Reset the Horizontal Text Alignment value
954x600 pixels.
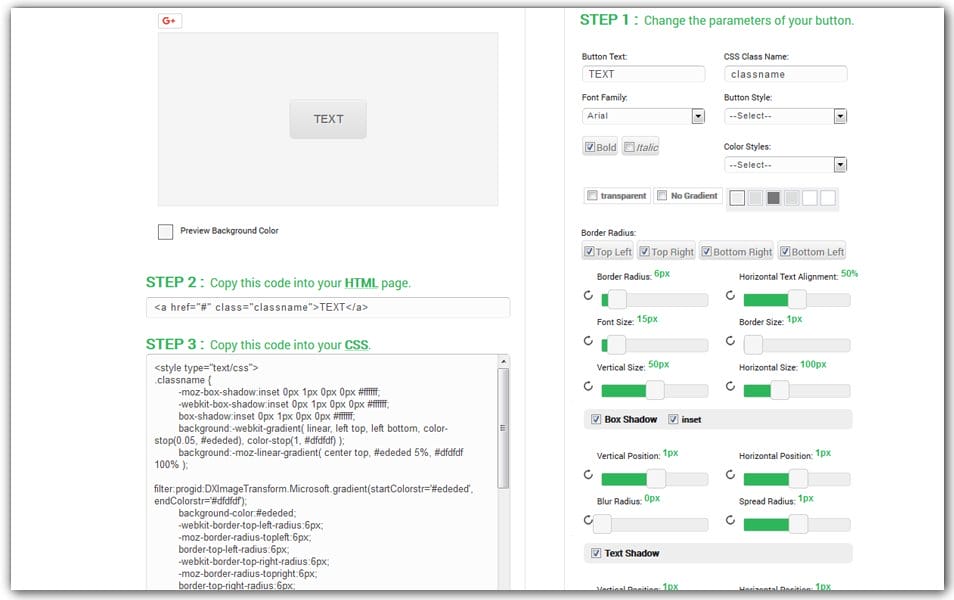730,297
